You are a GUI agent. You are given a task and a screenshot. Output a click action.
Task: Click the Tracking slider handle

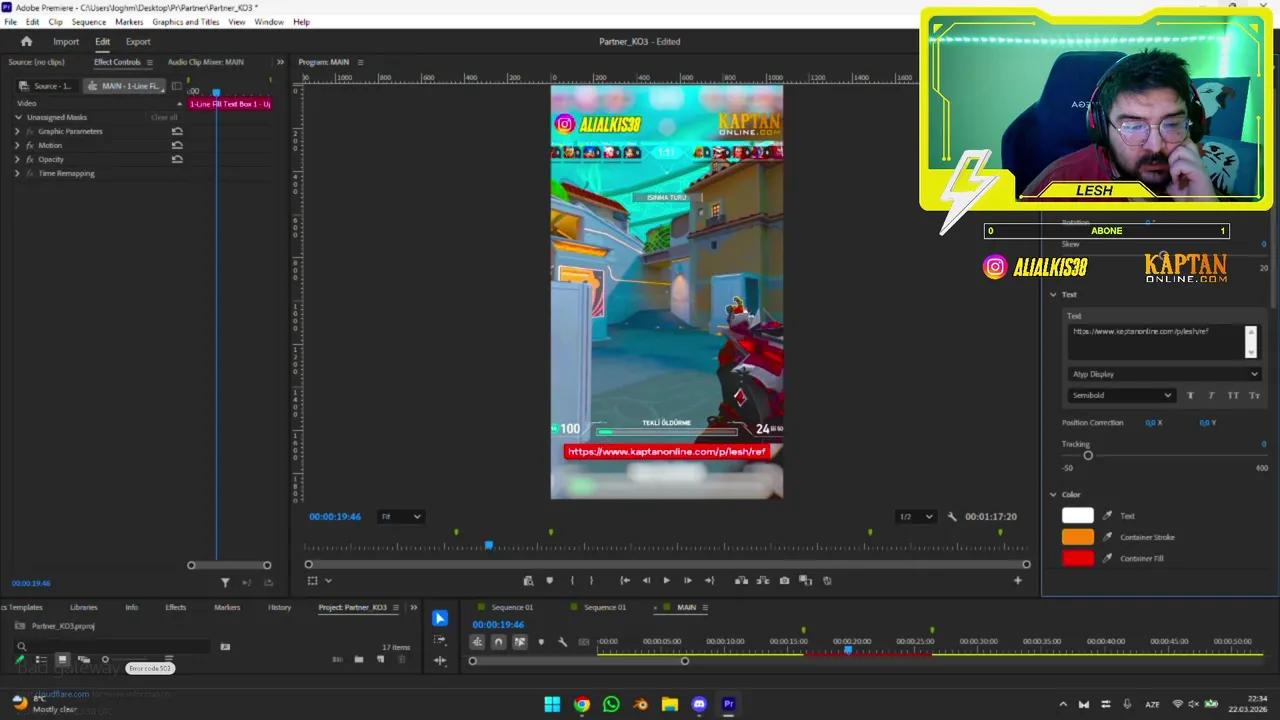tap(1088, 456)
